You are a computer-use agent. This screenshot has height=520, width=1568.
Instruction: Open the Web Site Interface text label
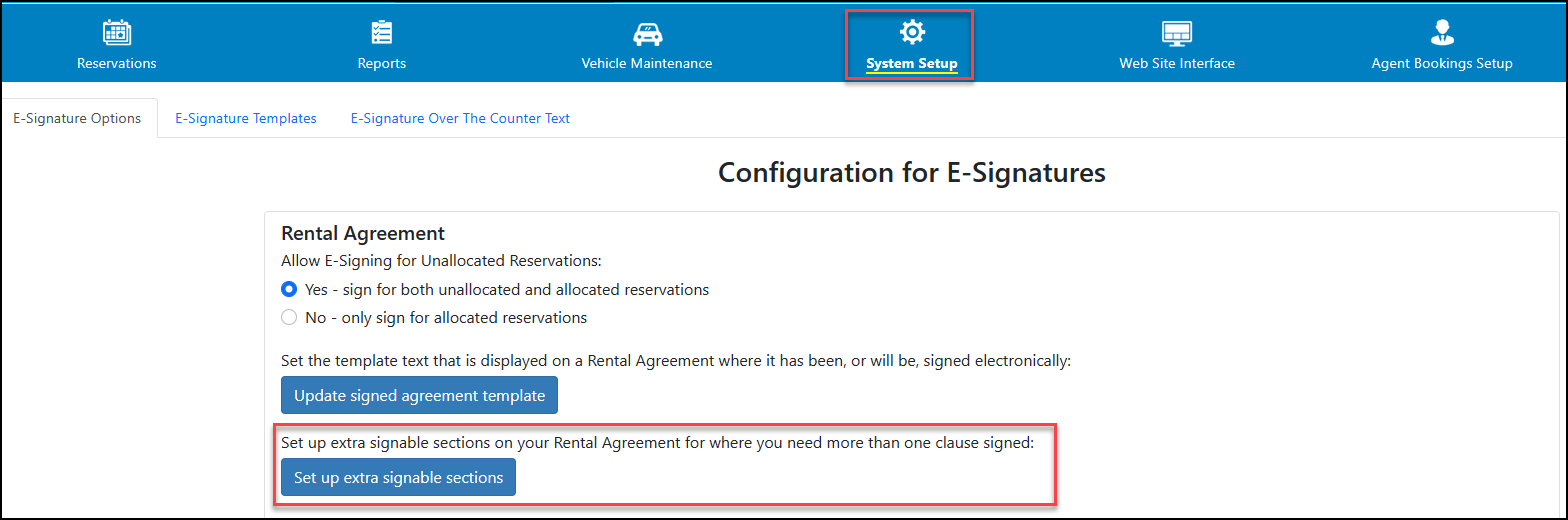coord(1177,63)
